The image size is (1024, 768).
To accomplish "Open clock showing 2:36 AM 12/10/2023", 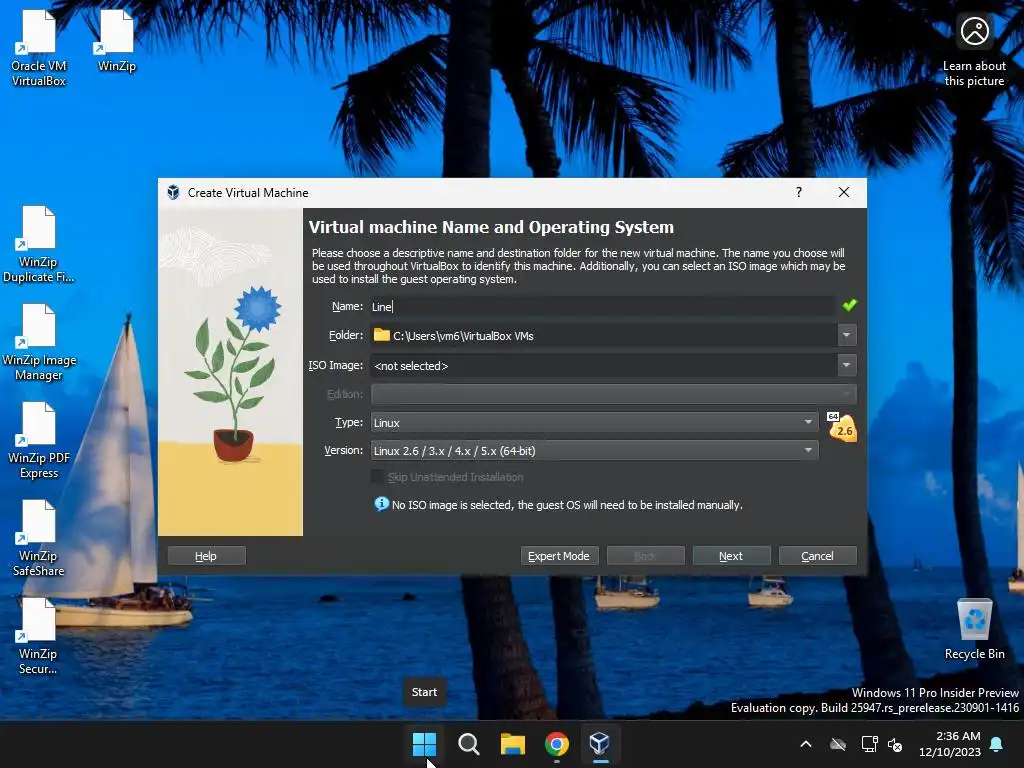I will 950,744.
